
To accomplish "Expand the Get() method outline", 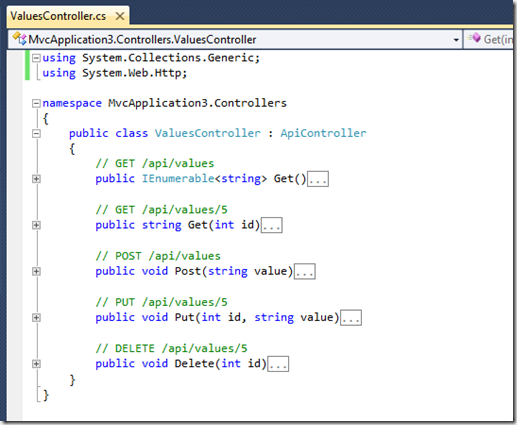I will (36, 179).
